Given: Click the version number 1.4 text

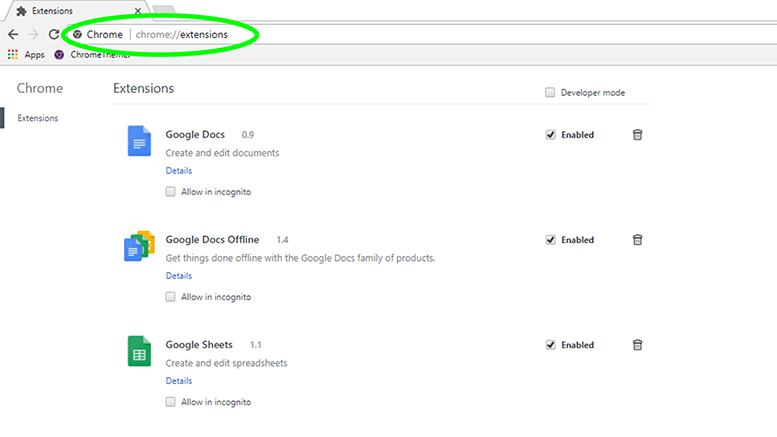Looking at the screenshot, I should click(282, 240).
